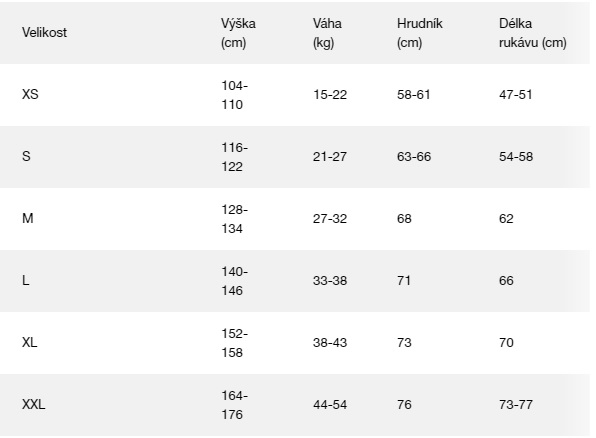Select the M size label

28,218
